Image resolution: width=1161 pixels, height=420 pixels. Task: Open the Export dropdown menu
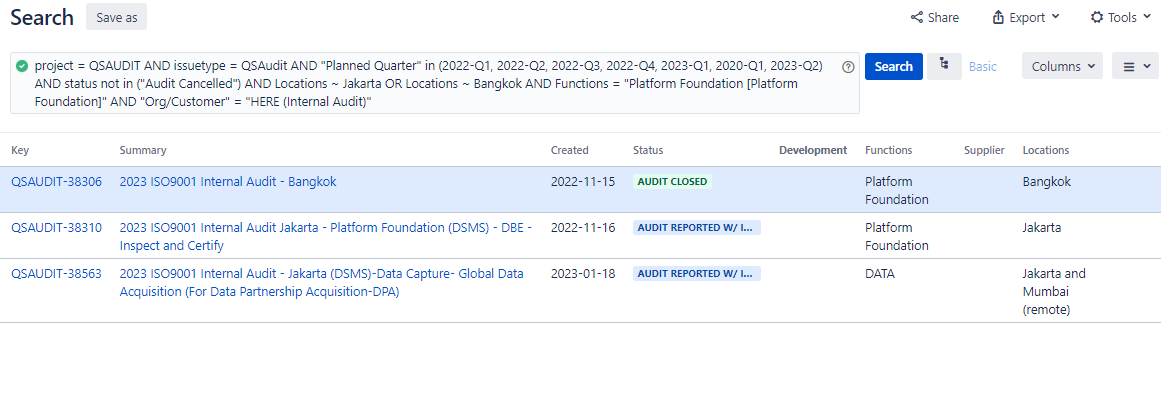point(1026,17)
